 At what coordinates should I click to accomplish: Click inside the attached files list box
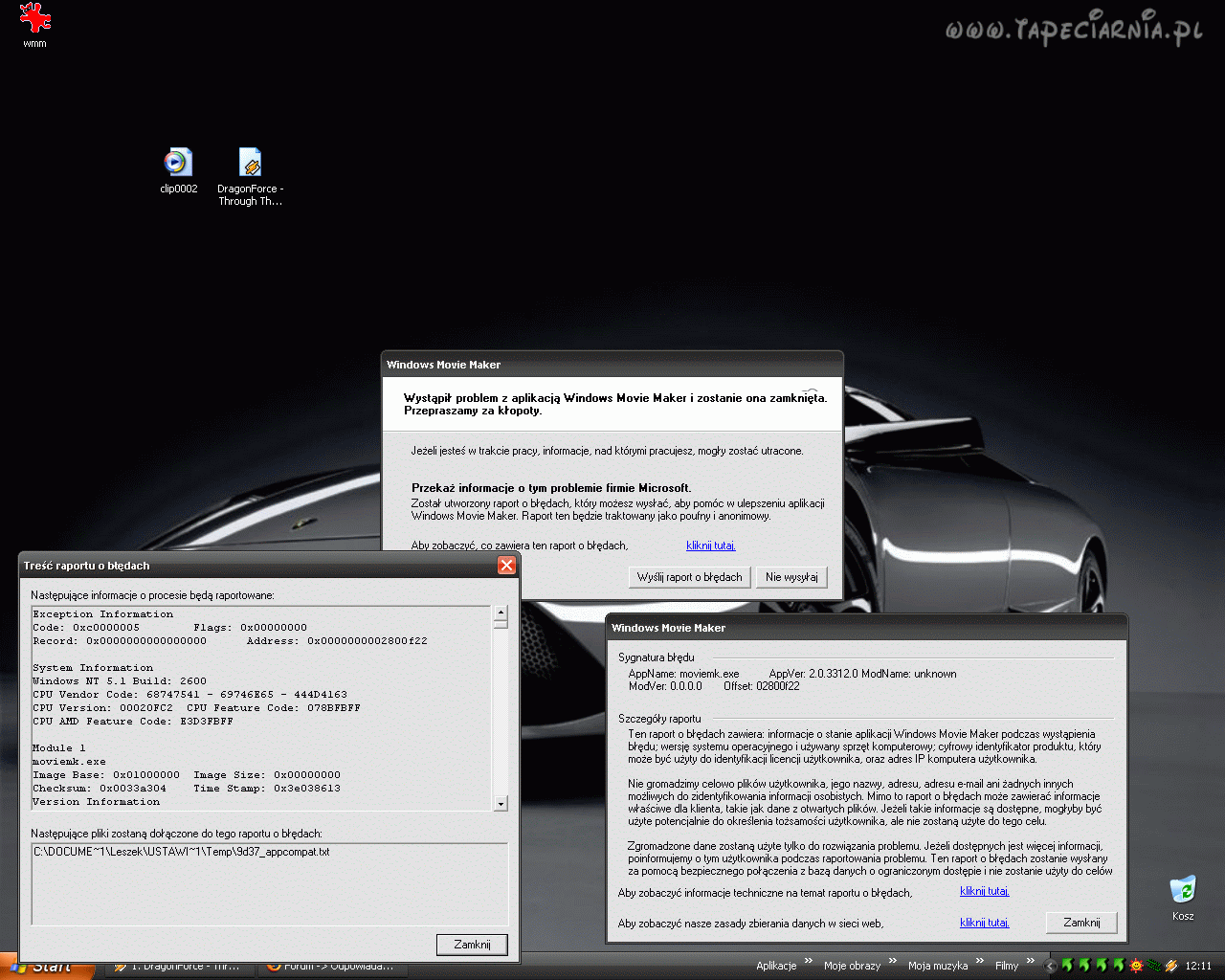[270, 883]
